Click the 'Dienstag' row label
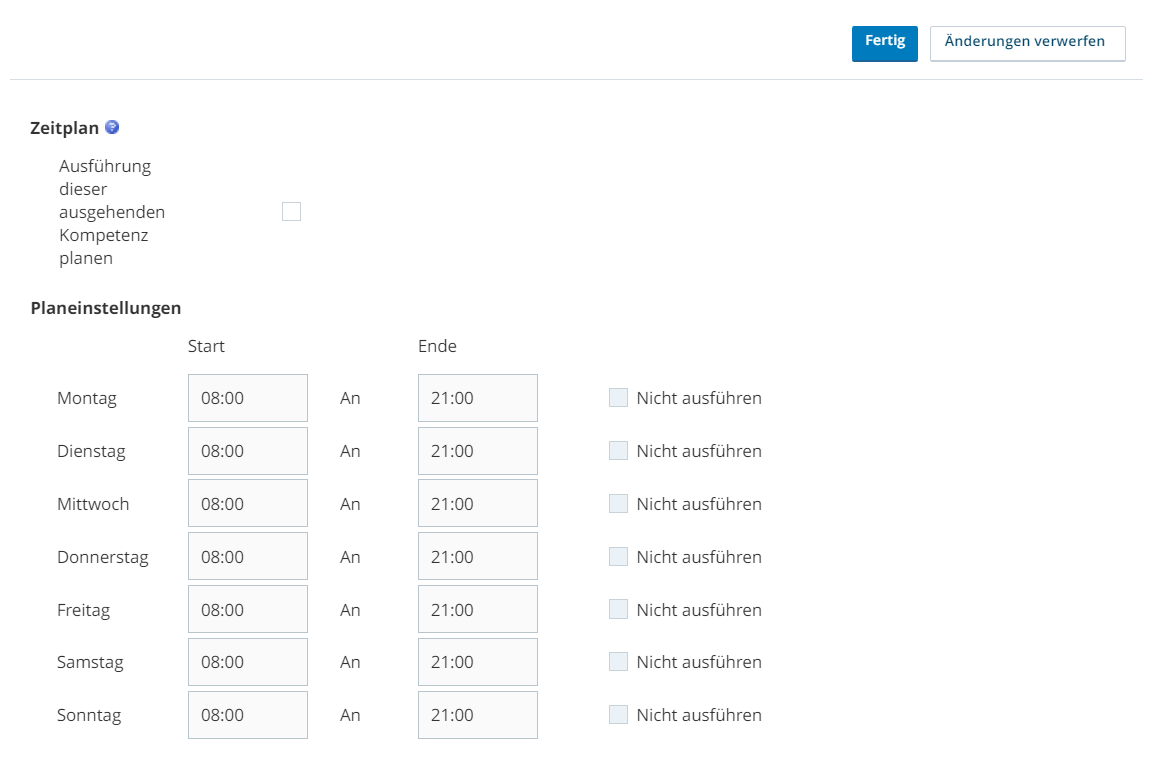 91,452
